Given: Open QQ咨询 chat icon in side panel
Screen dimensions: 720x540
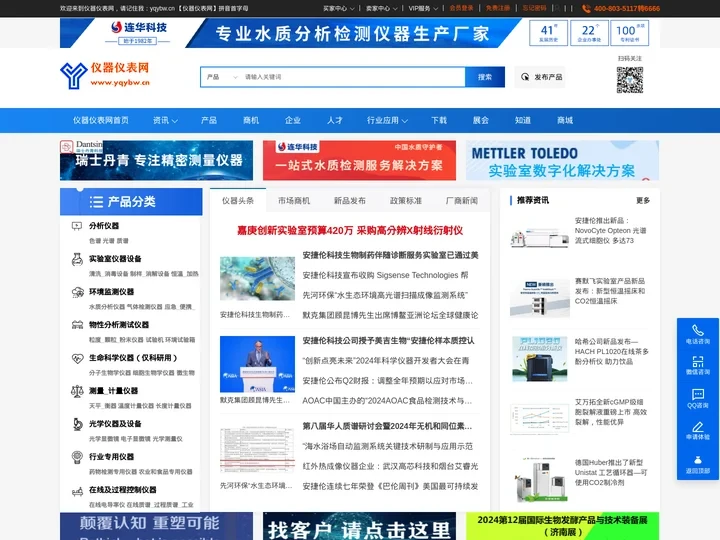Looking at the screenshot, I should [698, 394].
